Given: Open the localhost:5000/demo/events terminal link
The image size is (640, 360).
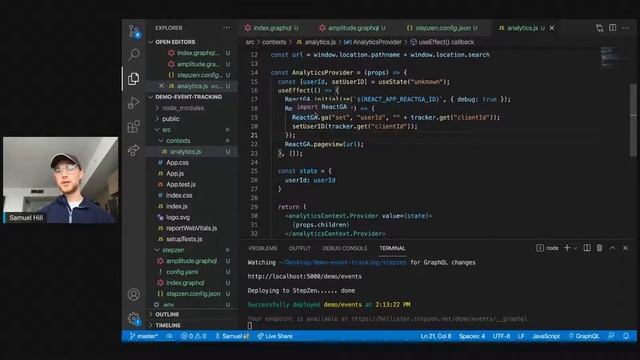Looking at the screenshot, I should (x=304, y=276).
